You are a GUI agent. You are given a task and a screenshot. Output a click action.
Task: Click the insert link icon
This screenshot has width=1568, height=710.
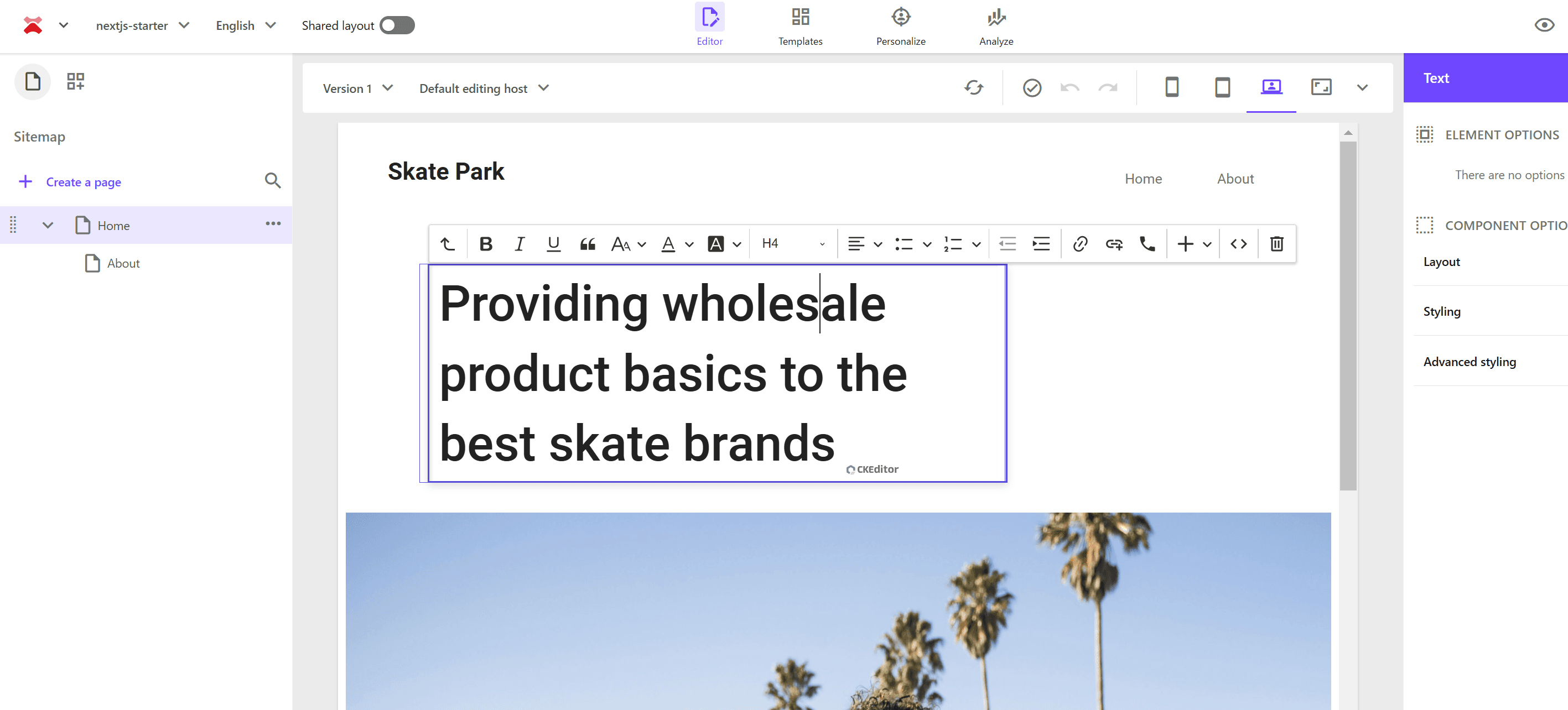(1080, 244)
